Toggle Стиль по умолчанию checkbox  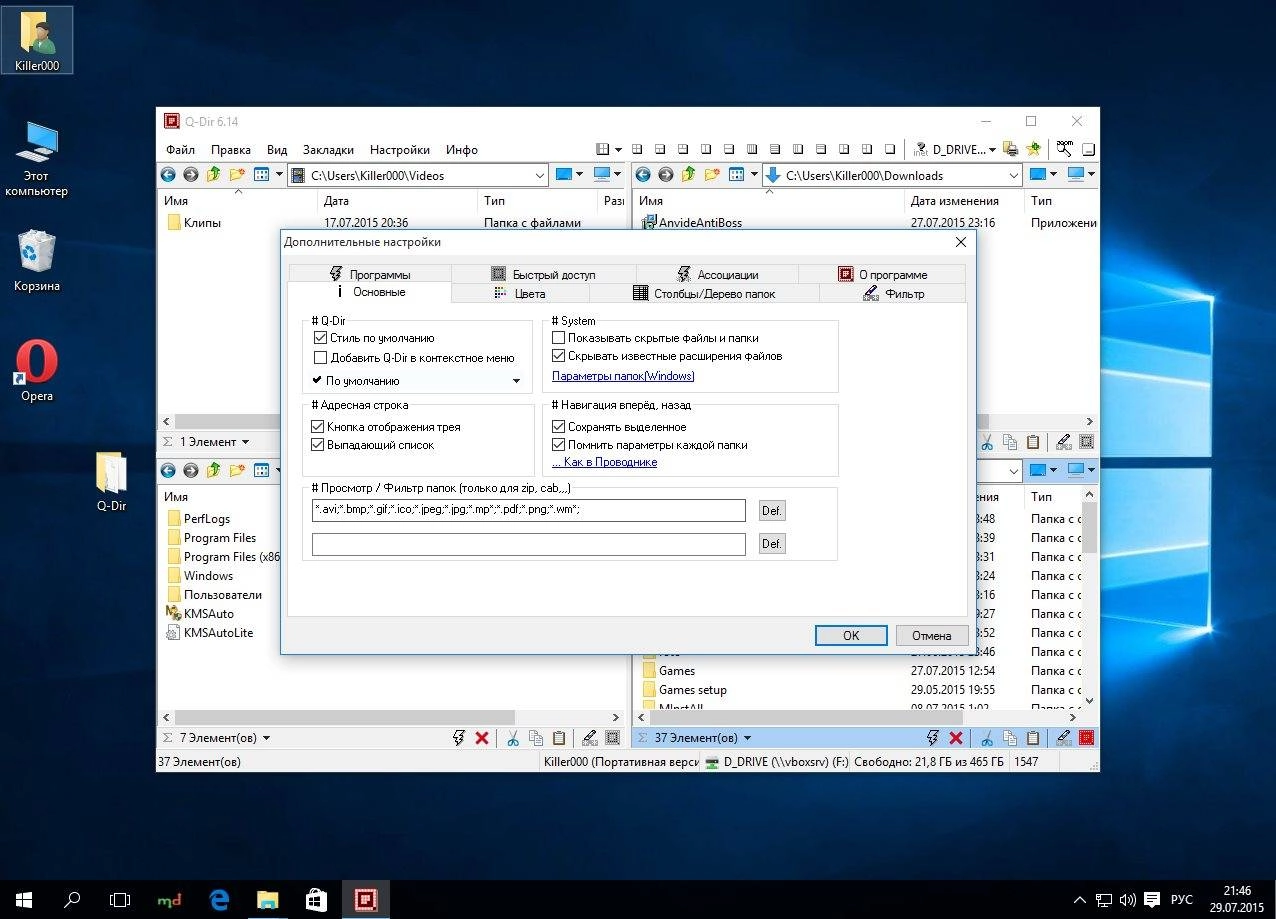pos(320,339)
